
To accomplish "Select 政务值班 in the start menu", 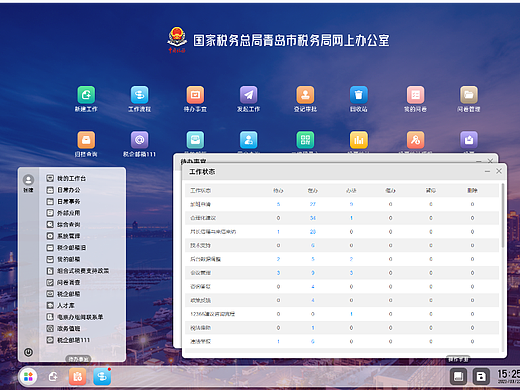I will coord(63,328).
